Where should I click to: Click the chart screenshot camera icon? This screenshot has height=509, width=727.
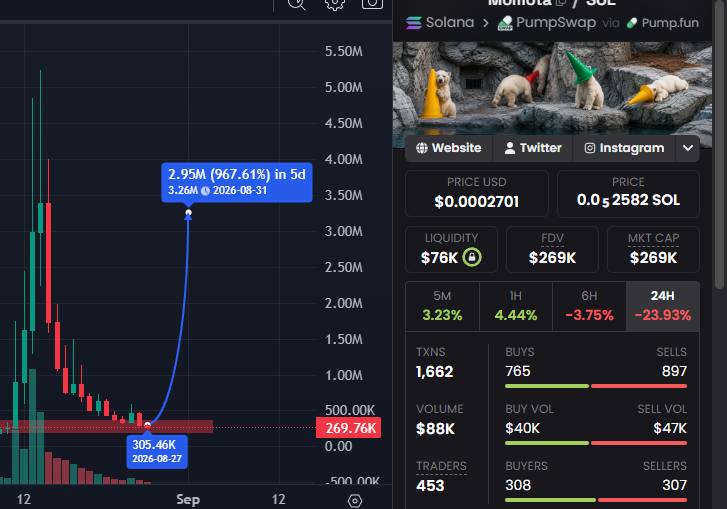tap(372, 4)
